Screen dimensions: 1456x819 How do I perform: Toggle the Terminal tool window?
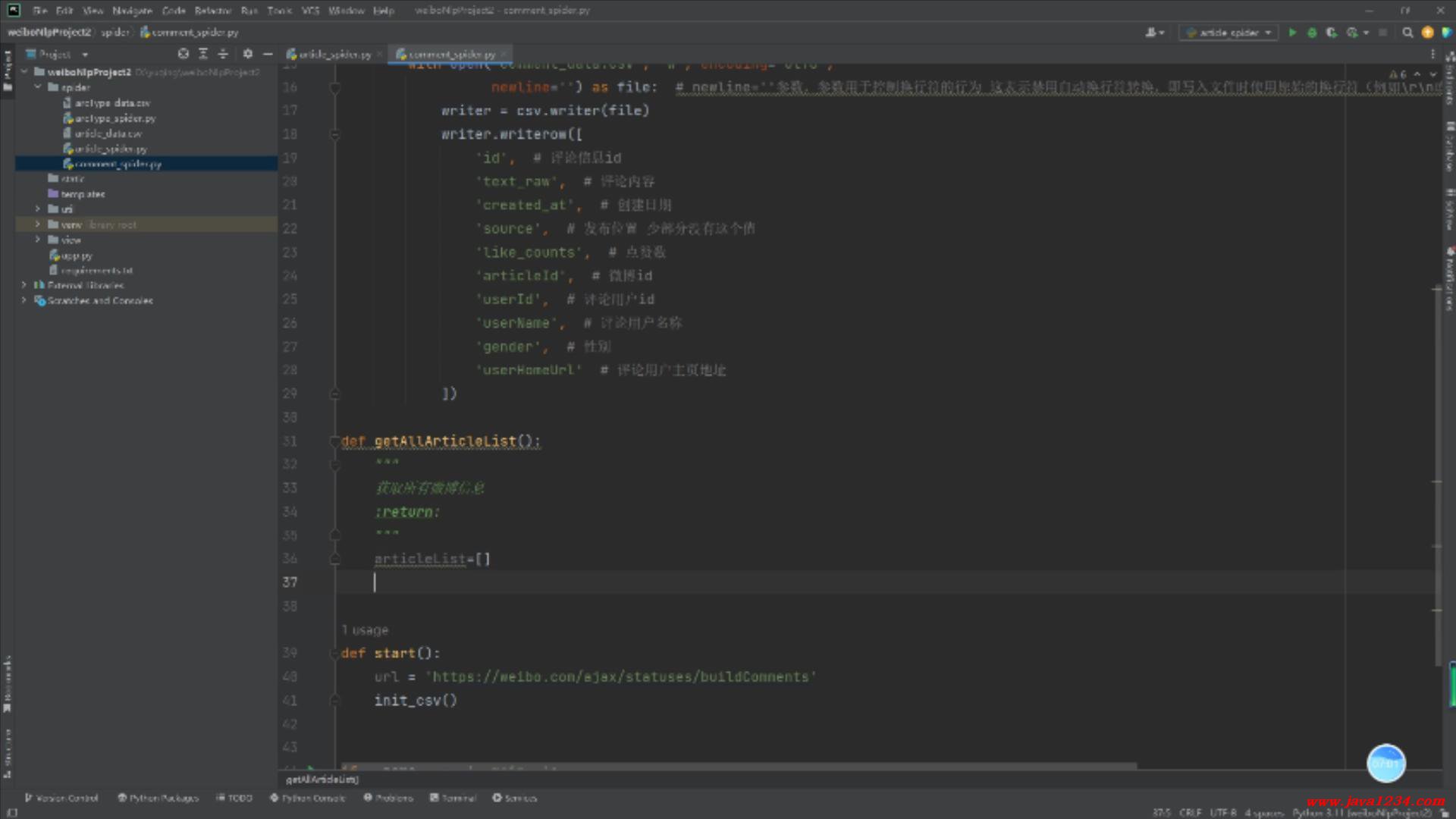453,798
